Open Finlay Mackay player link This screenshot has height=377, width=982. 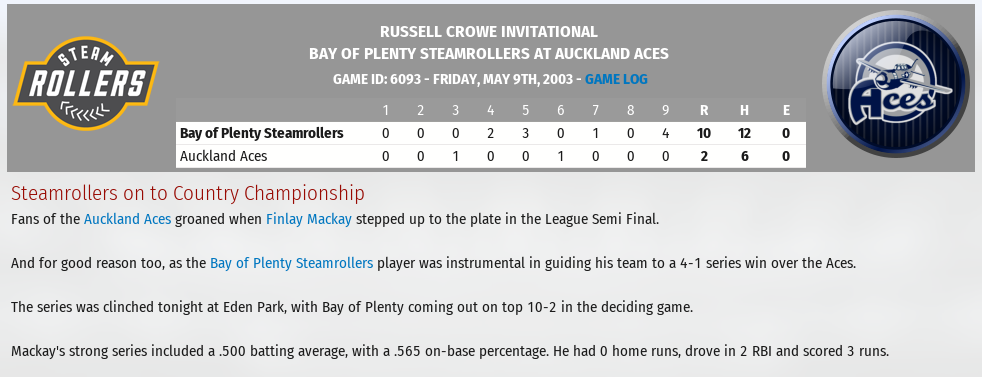(309, 220)
